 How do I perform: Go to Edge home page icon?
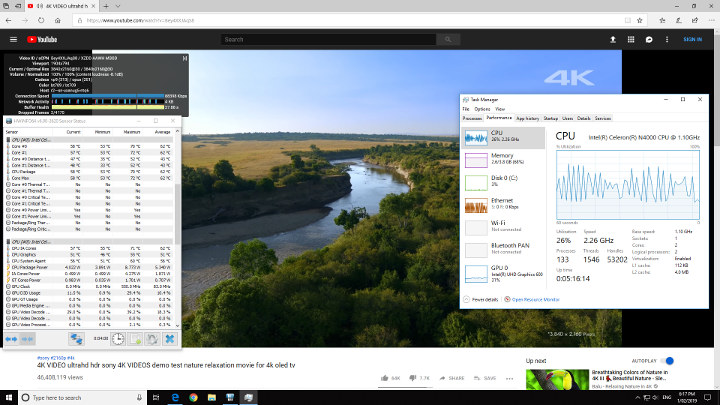(57, 20)
